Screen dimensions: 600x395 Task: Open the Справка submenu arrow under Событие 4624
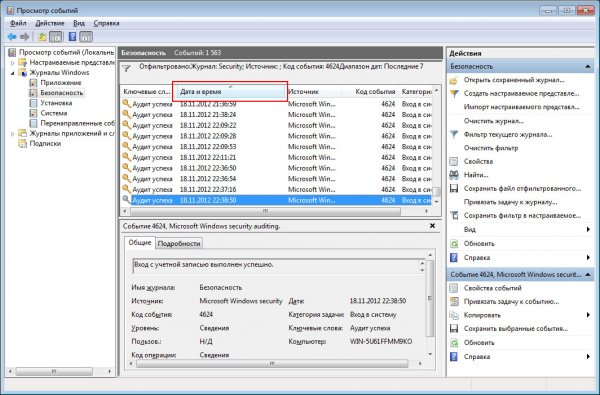[x=588, y=357]
